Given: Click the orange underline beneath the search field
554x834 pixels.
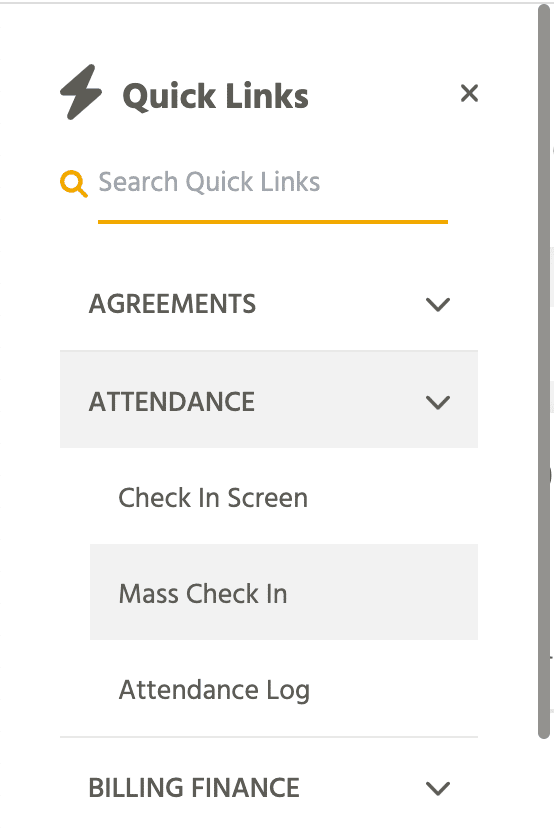Looking at the screenshot, I should coord(273,222).
